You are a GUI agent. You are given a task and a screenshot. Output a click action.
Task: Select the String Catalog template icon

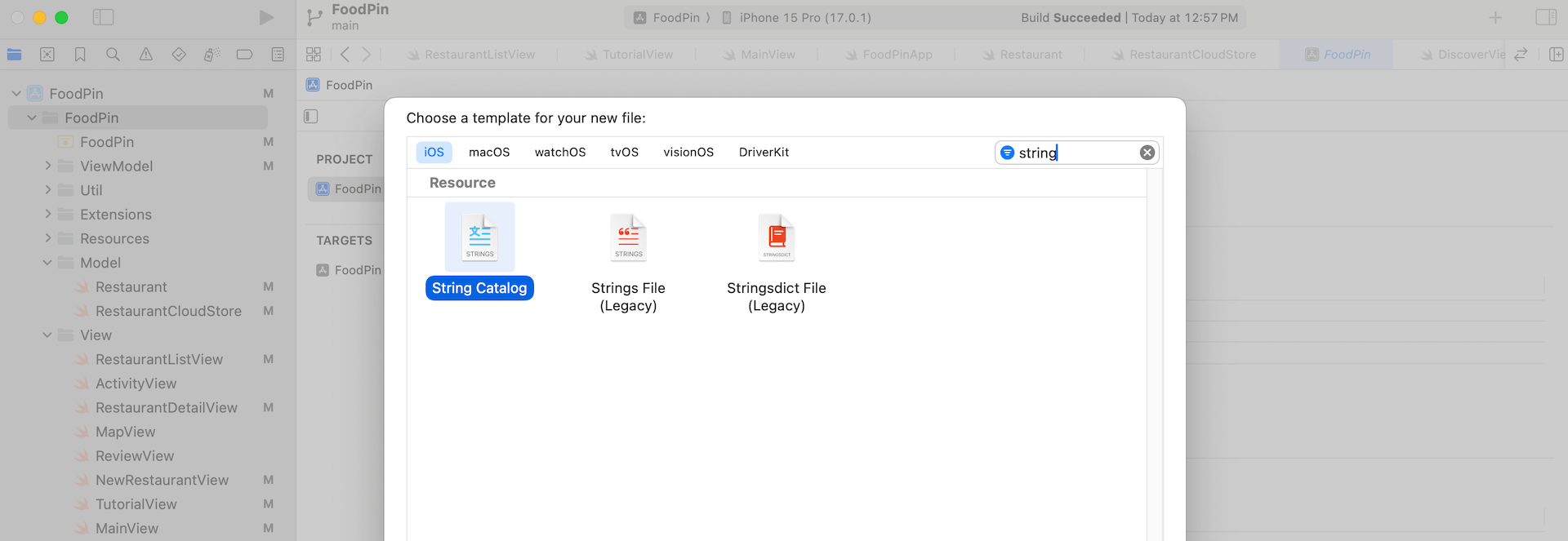click(479, 237)
